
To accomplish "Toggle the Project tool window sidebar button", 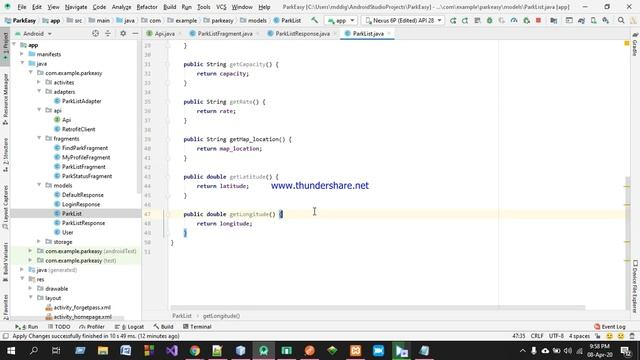I will [5, 46].
